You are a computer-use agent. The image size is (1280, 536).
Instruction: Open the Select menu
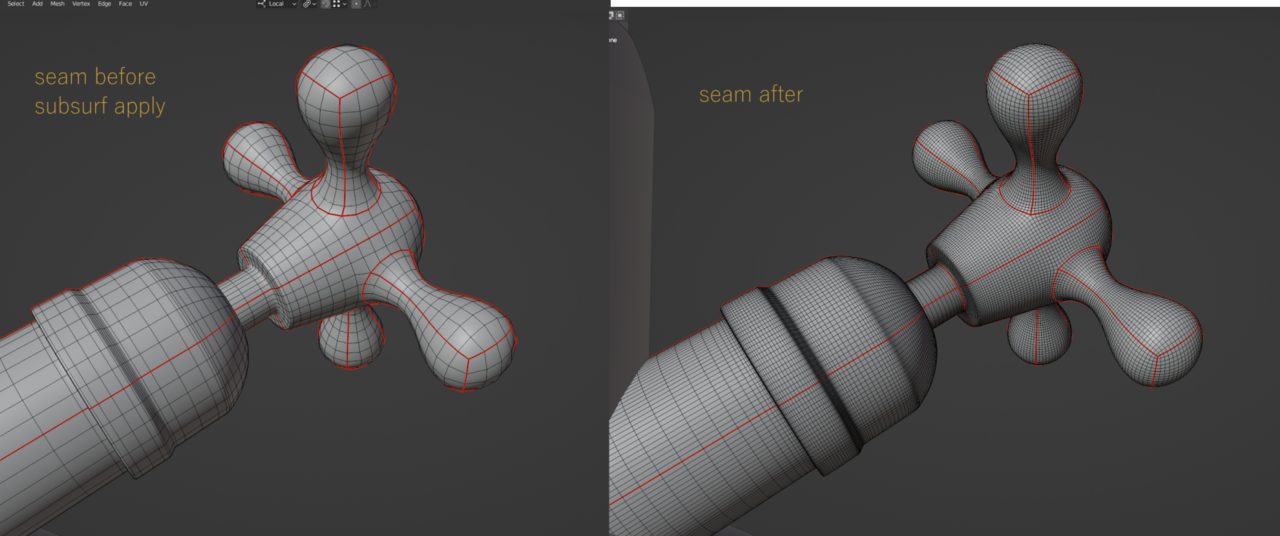pos(15,4)
